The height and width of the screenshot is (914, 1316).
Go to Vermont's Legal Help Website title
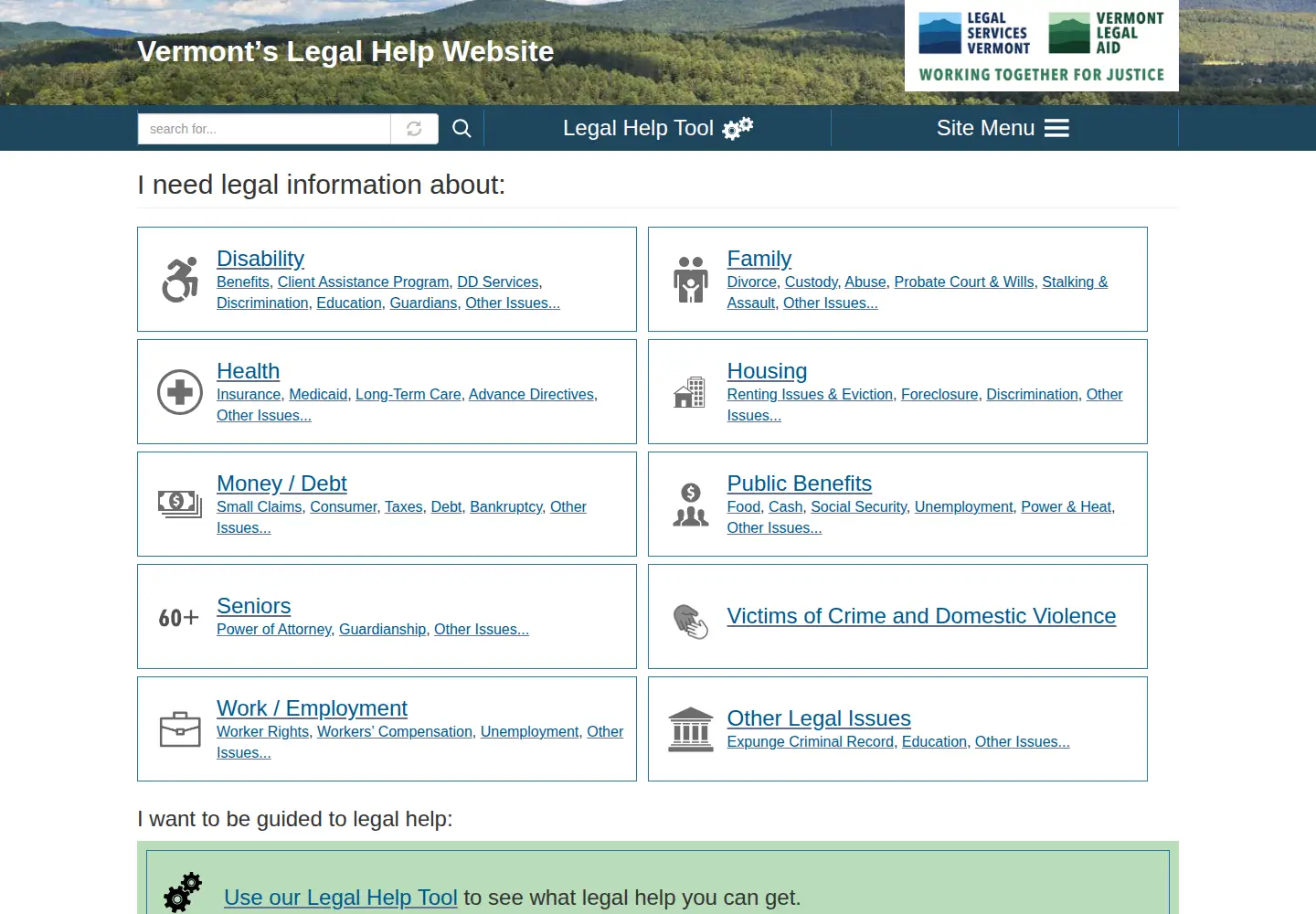(345, 51)
